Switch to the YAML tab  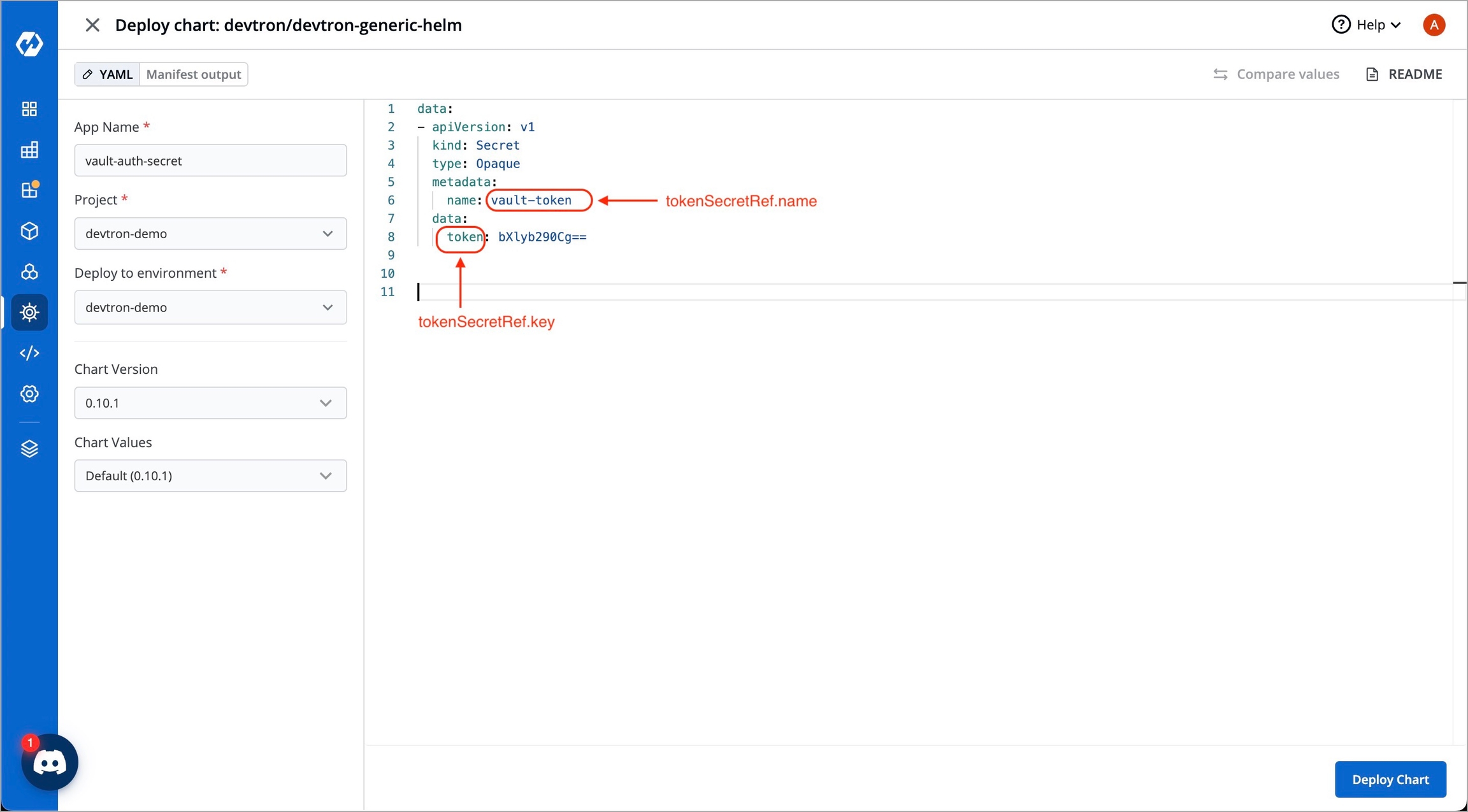(x=107, y=75)
